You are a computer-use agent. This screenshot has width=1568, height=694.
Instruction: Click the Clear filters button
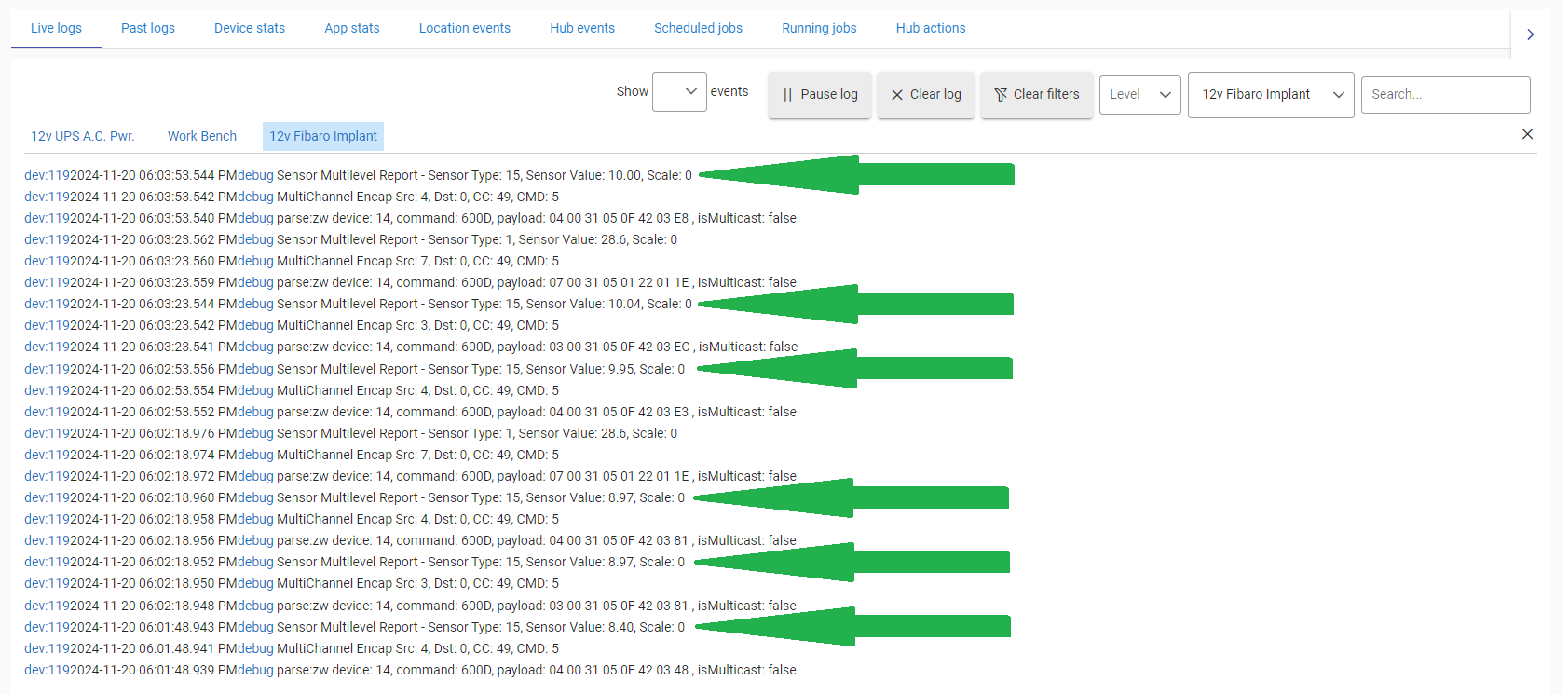pos(1037,94)
